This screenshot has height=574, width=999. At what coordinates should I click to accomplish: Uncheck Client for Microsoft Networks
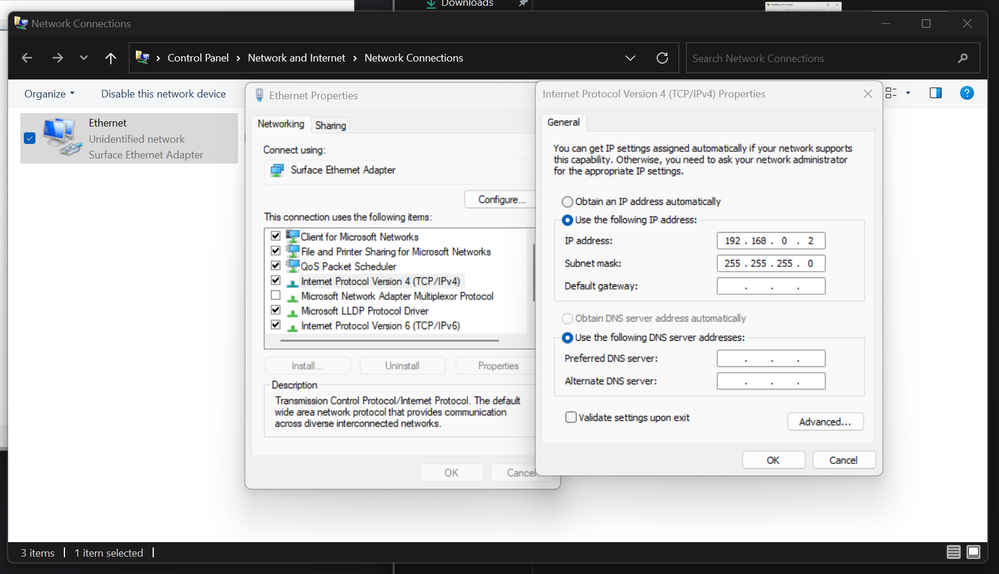[x=276, y=237]
